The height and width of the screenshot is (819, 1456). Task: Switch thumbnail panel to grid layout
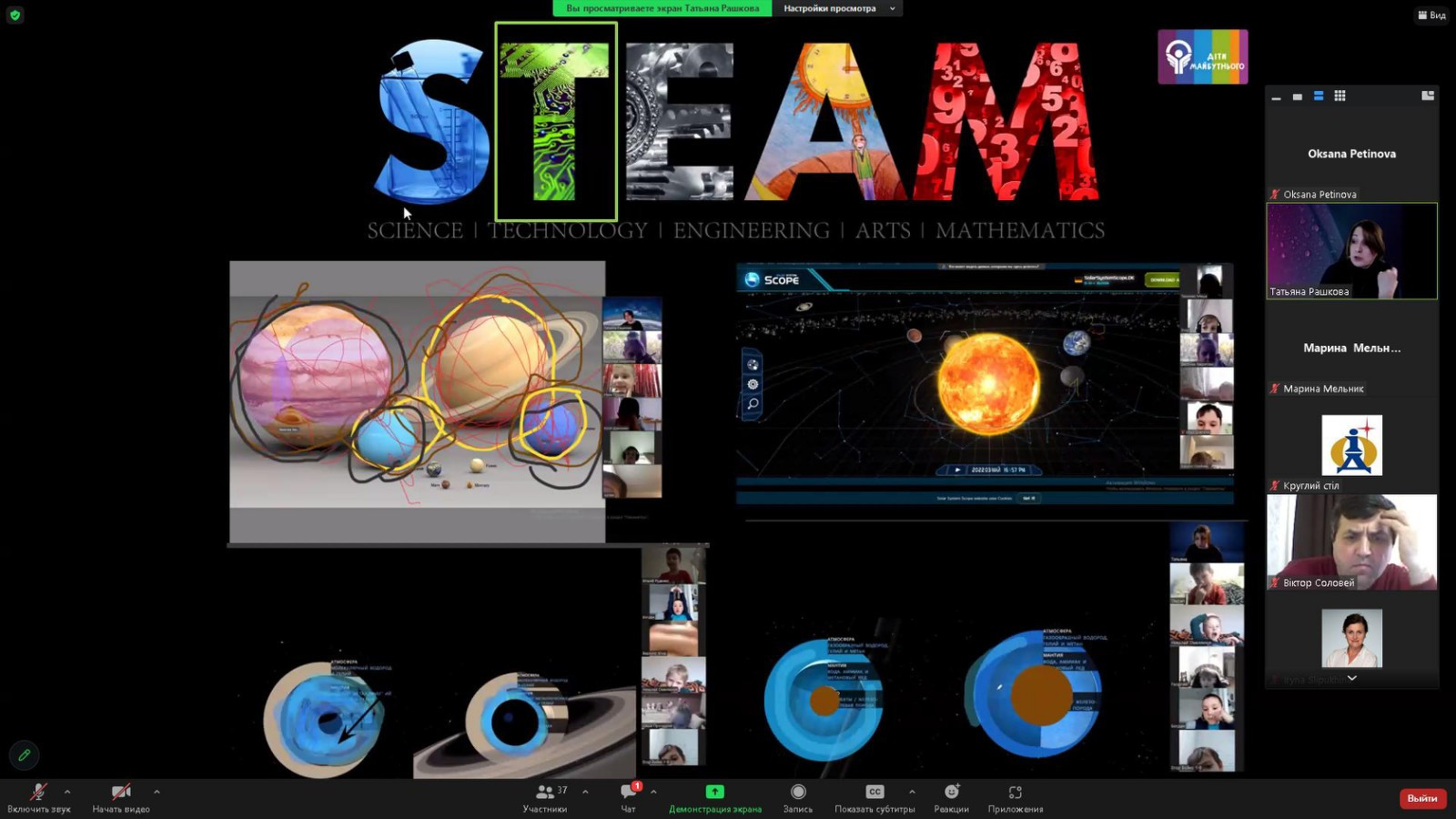click(1340, 96)
